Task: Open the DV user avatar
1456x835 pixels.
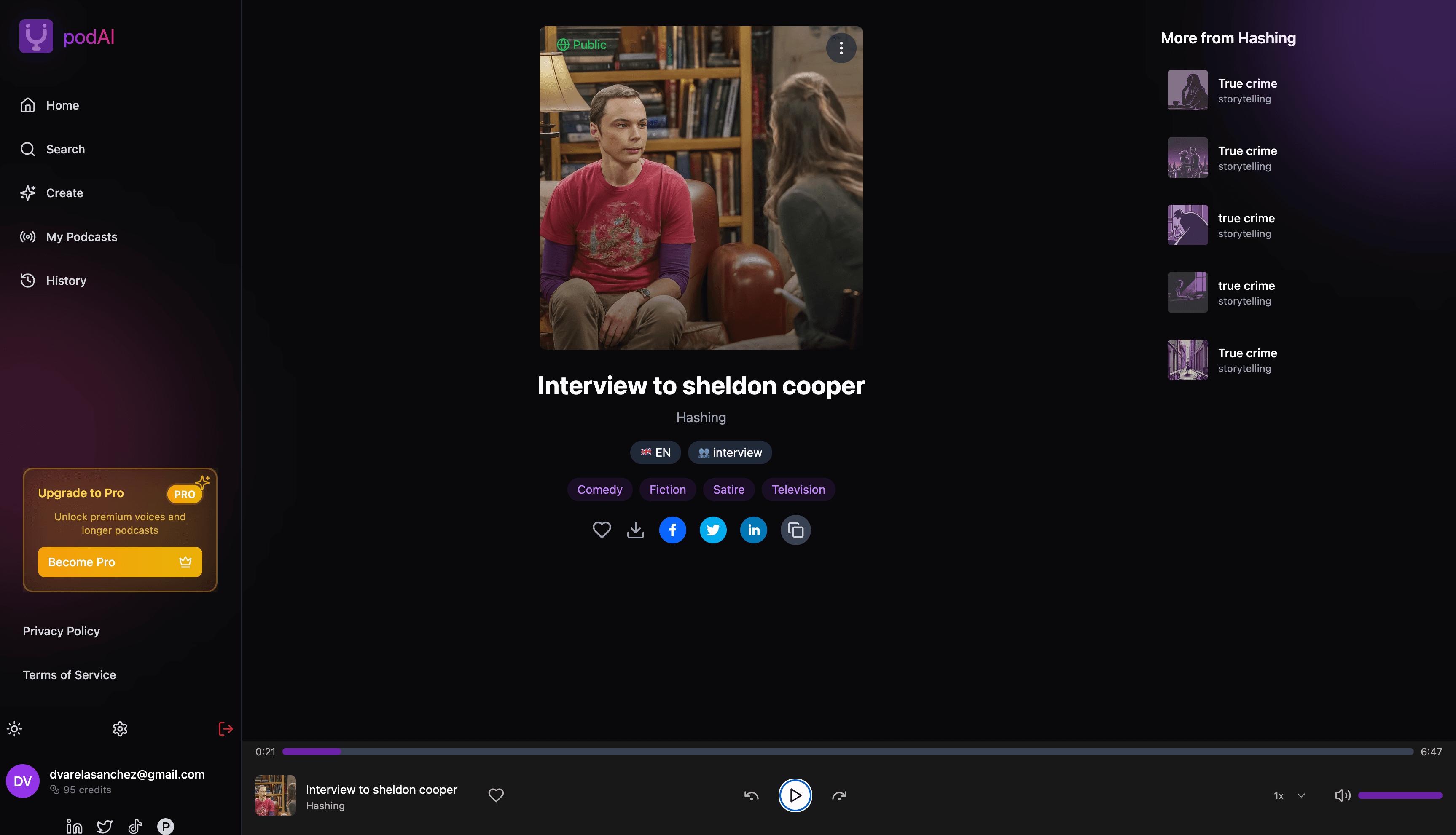Action: pyautogui.click(x=22, y=781)
